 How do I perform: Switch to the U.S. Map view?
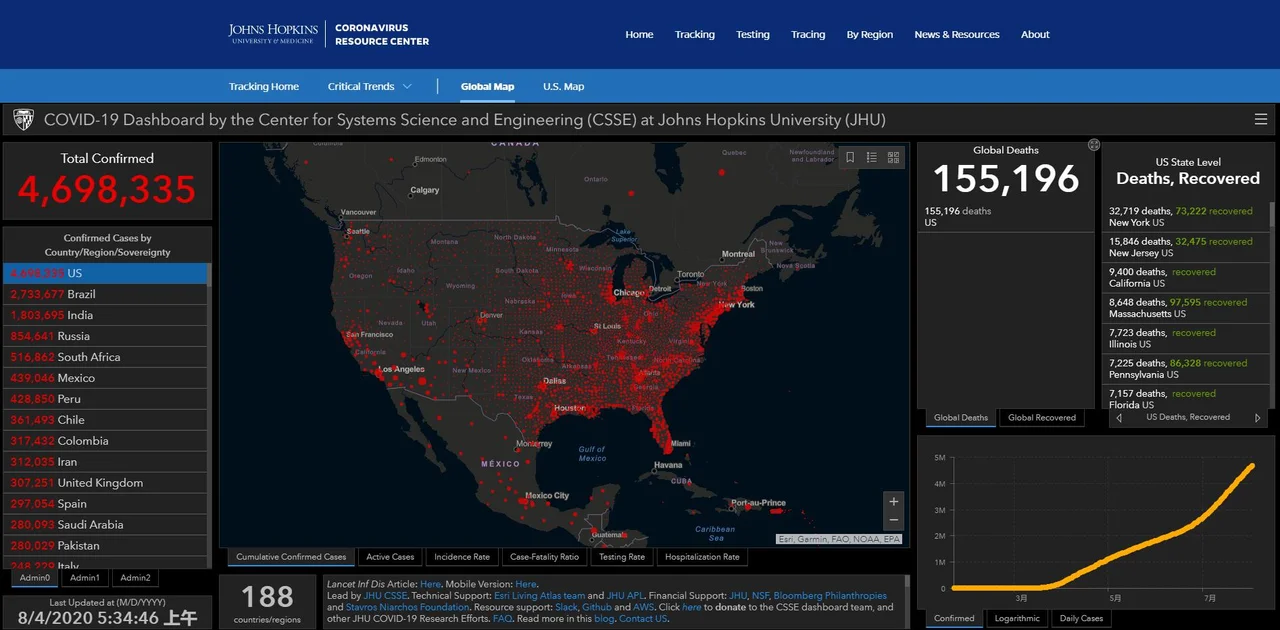coord(564,86)
